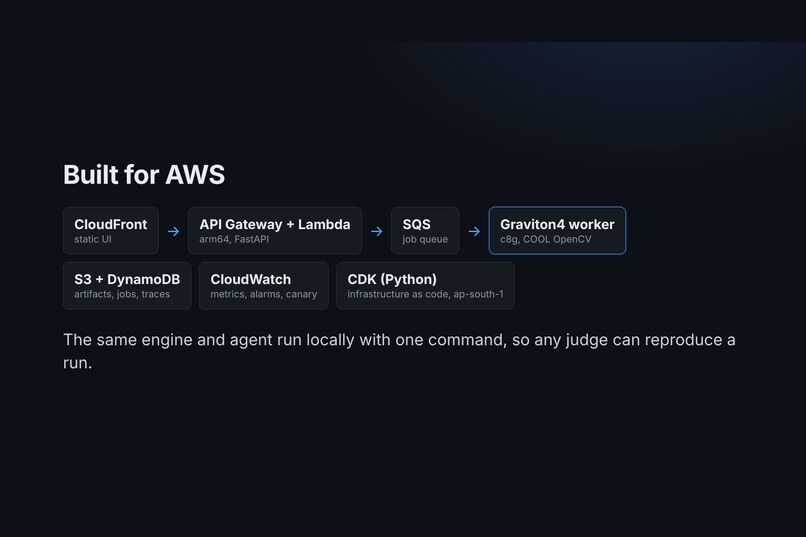Click the paragraph about running locally

[x=399, y=351]
